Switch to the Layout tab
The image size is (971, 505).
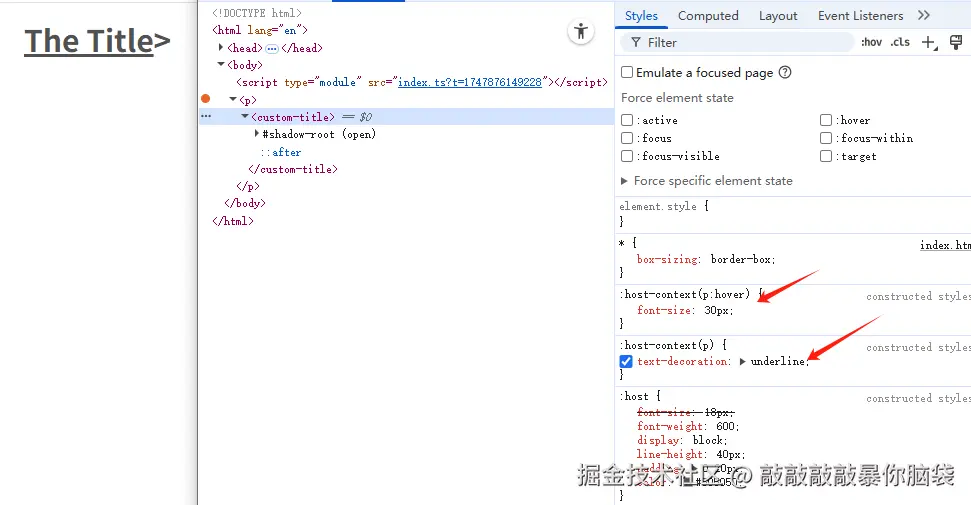(778, 15)
